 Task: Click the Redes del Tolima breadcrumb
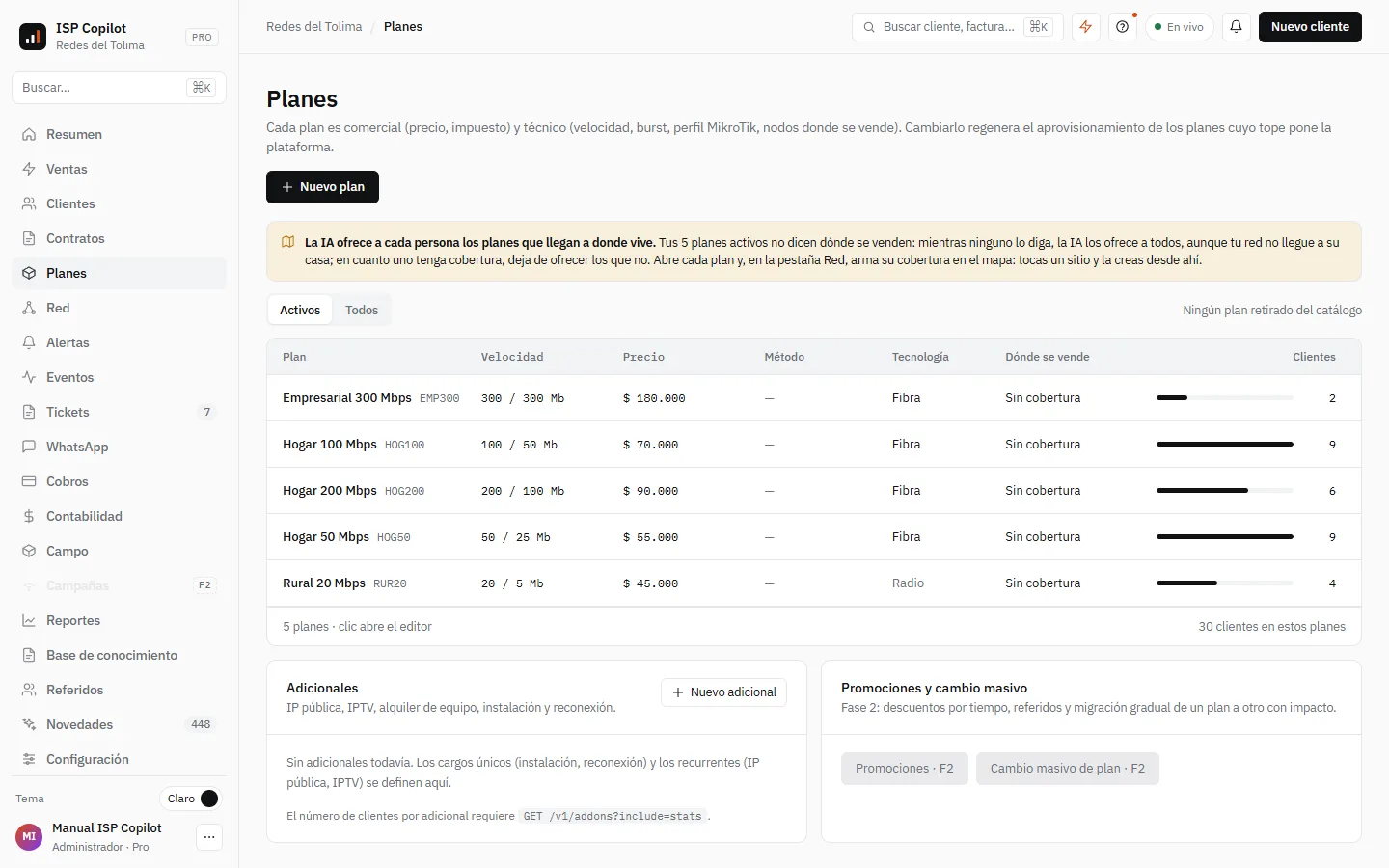pos(314,27)
